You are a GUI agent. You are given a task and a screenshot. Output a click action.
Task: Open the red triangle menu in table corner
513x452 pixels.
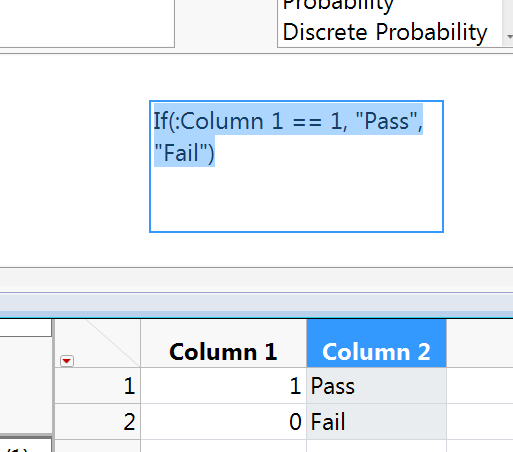tap(67, 361)
